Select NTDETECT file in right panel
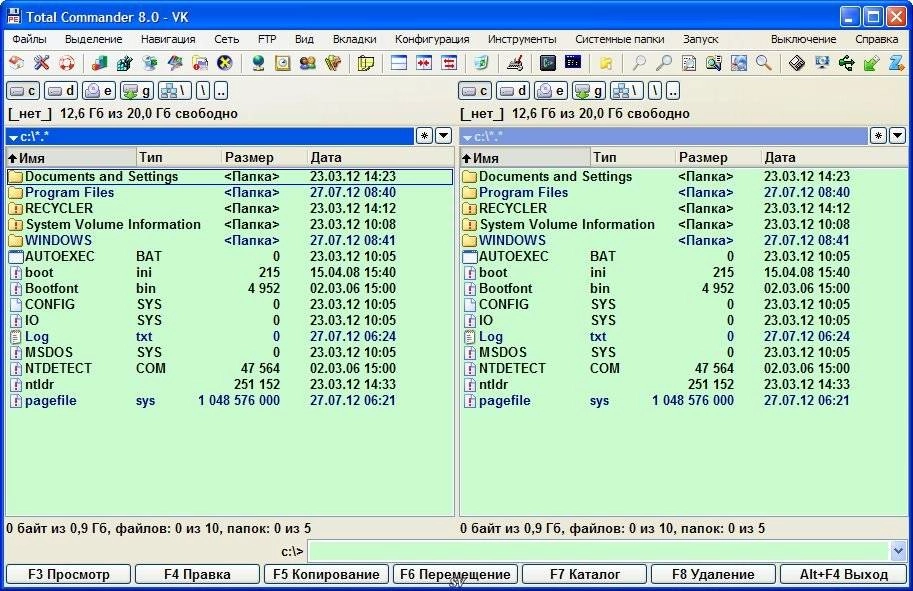Screen dimensions: 913x591 click(x=684, y=368)
